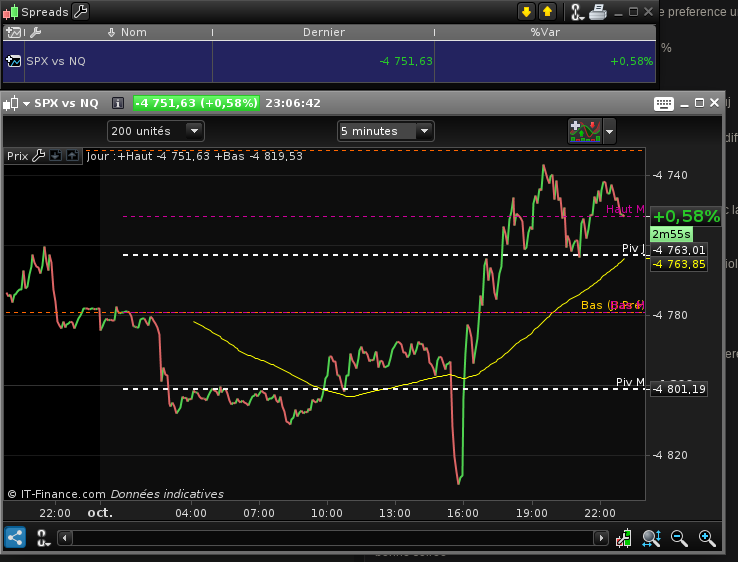Open the Spreads list wrench settings
738x562 pixels.
pos(80,11)
